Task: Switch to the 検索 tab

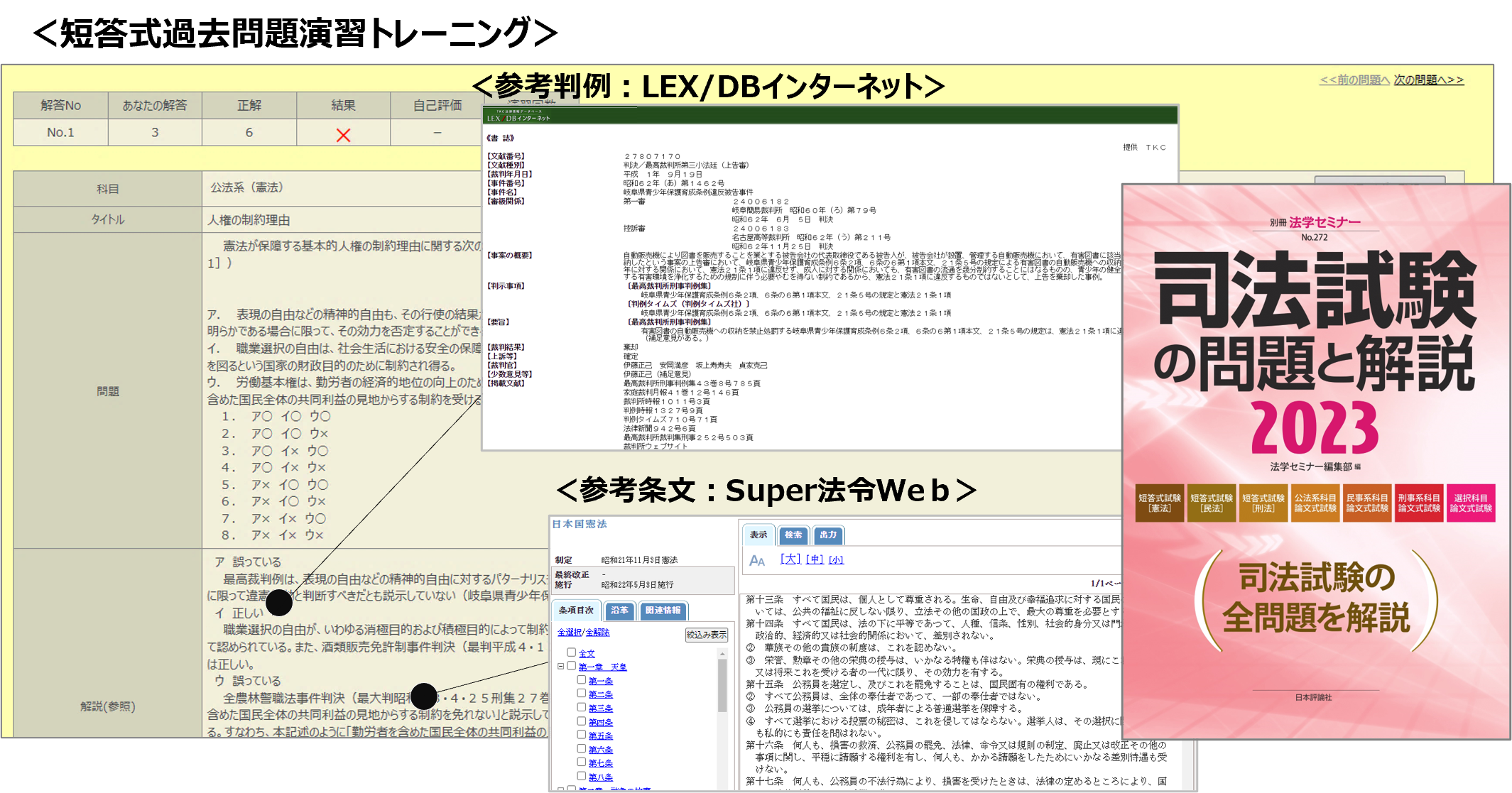Action: pyautogui.click(x=793, y=535)
